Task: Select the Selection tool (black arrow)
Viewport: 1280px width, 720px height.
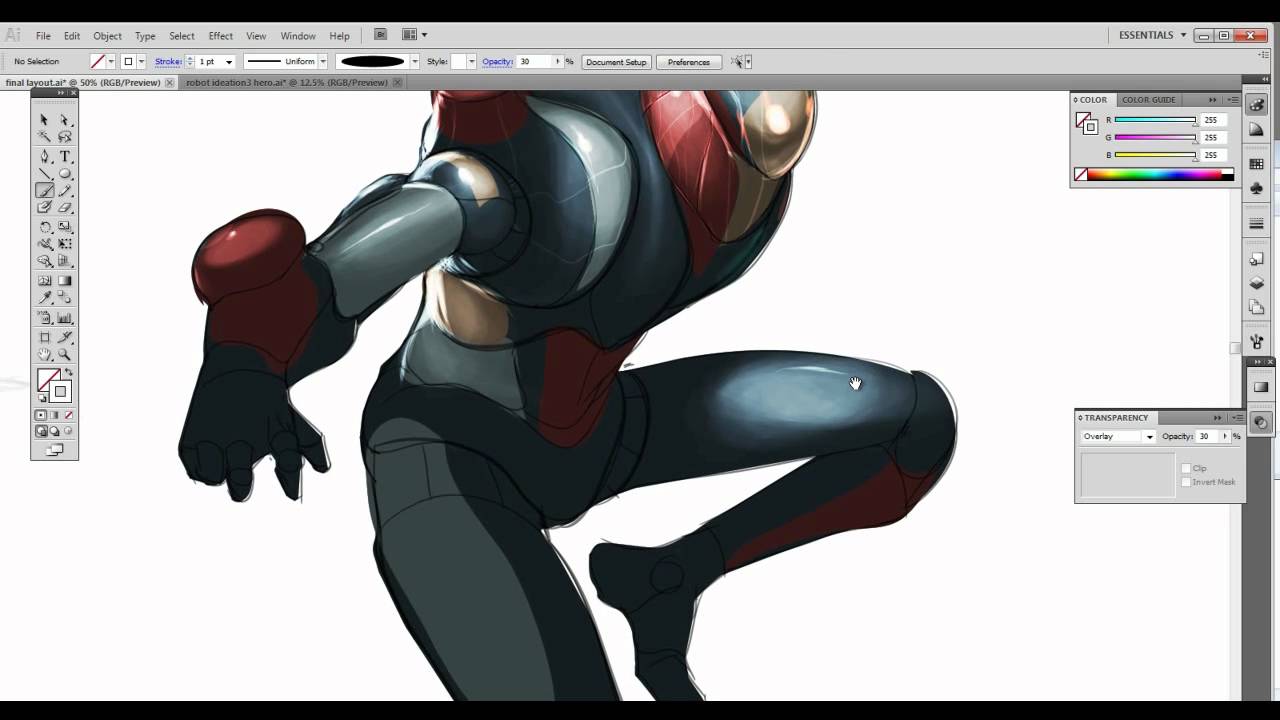Action: 44,119
